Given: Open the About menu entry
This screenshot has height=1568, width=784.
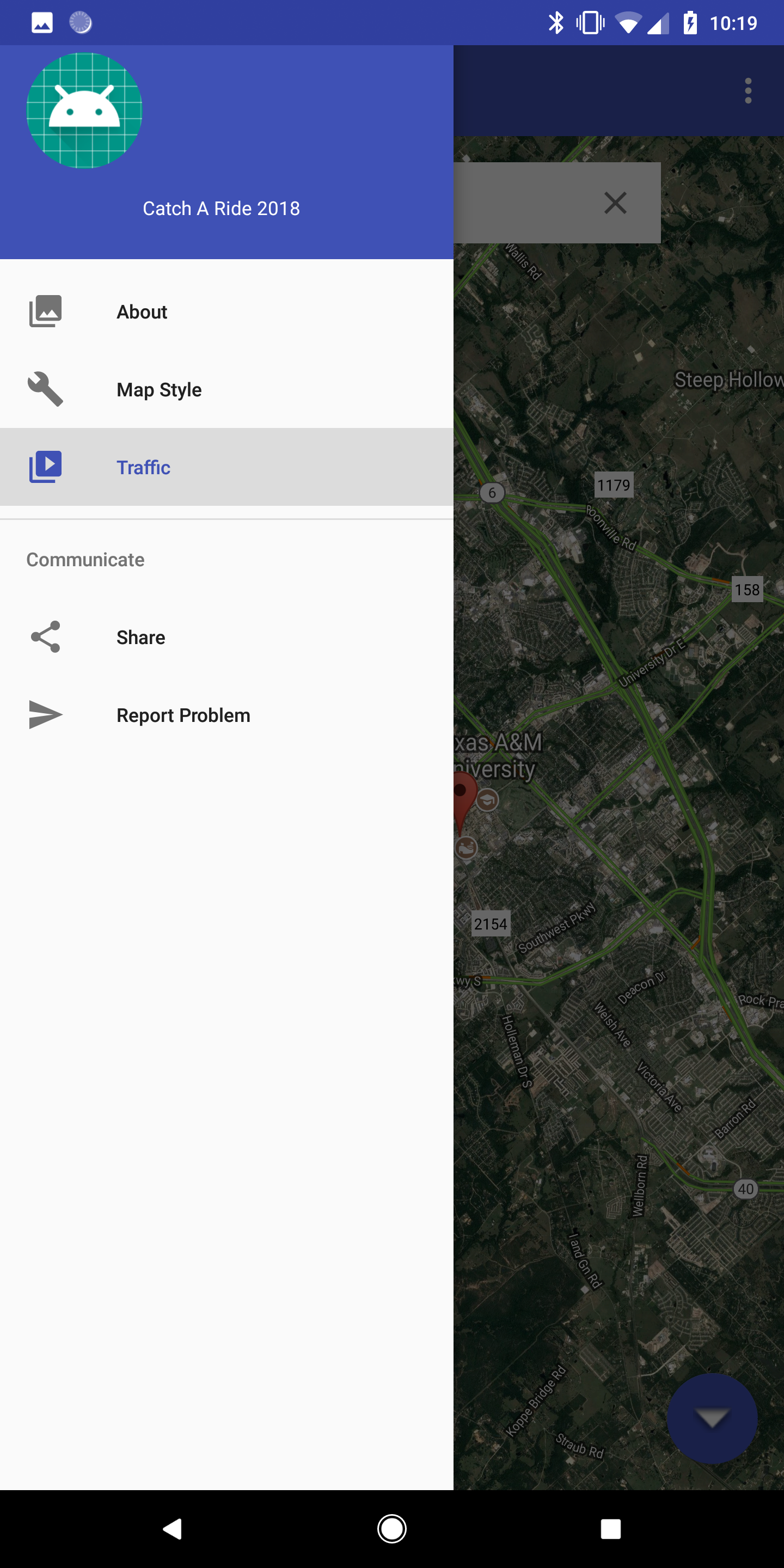Looking at the screenshot, I should (226, 311).
